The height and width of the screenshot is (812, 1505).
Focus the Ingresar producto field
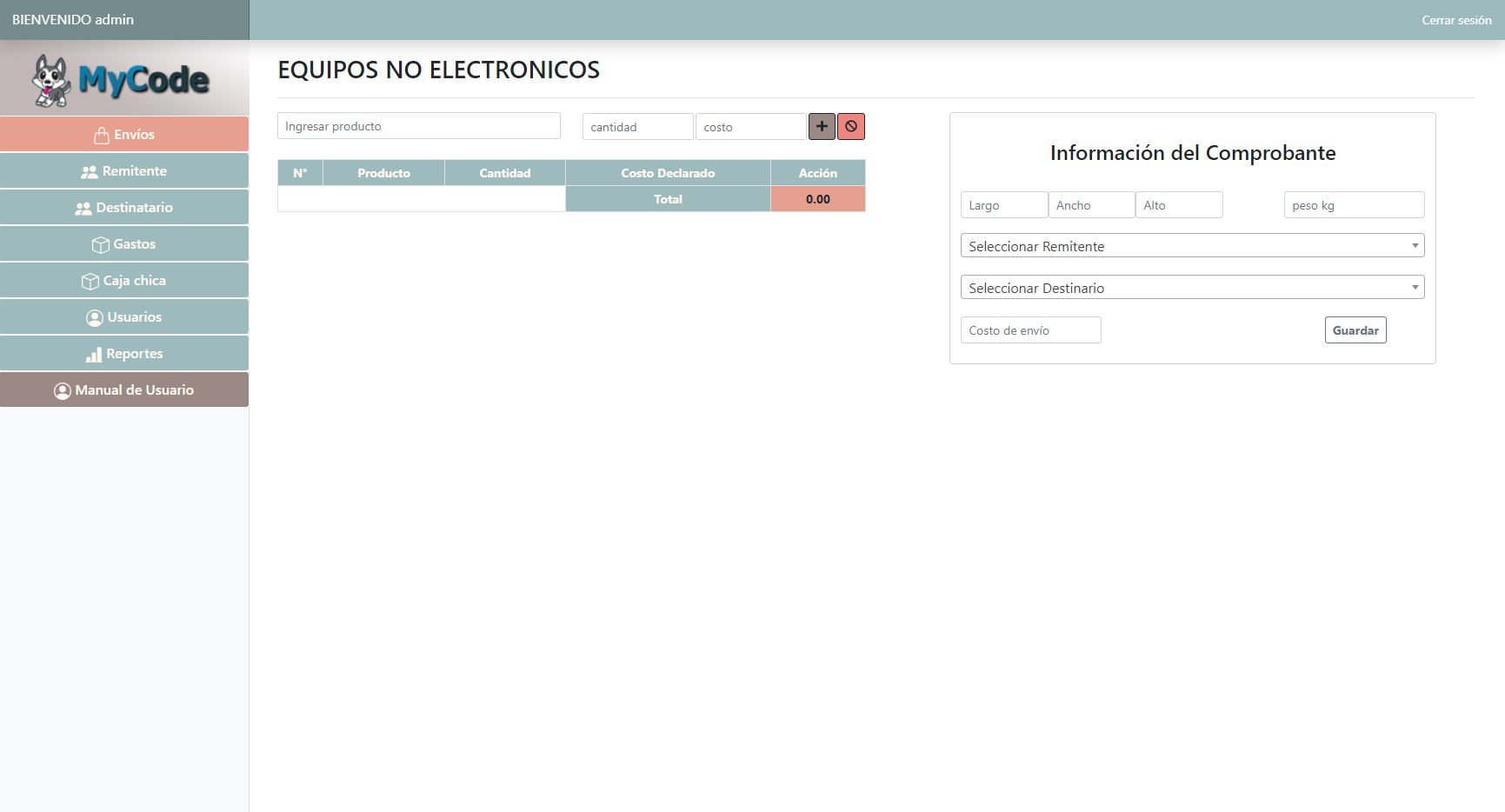click(x=418, y=126)
